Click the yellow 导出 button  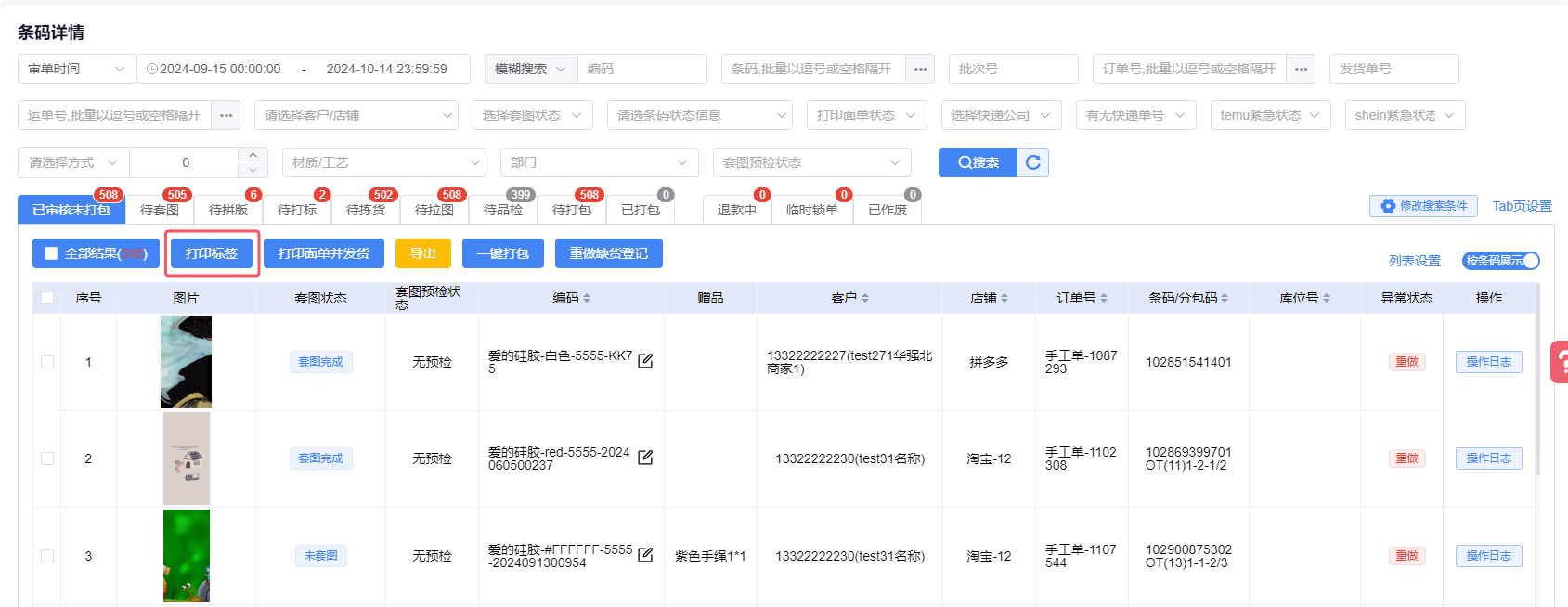(x=422, y=253)
